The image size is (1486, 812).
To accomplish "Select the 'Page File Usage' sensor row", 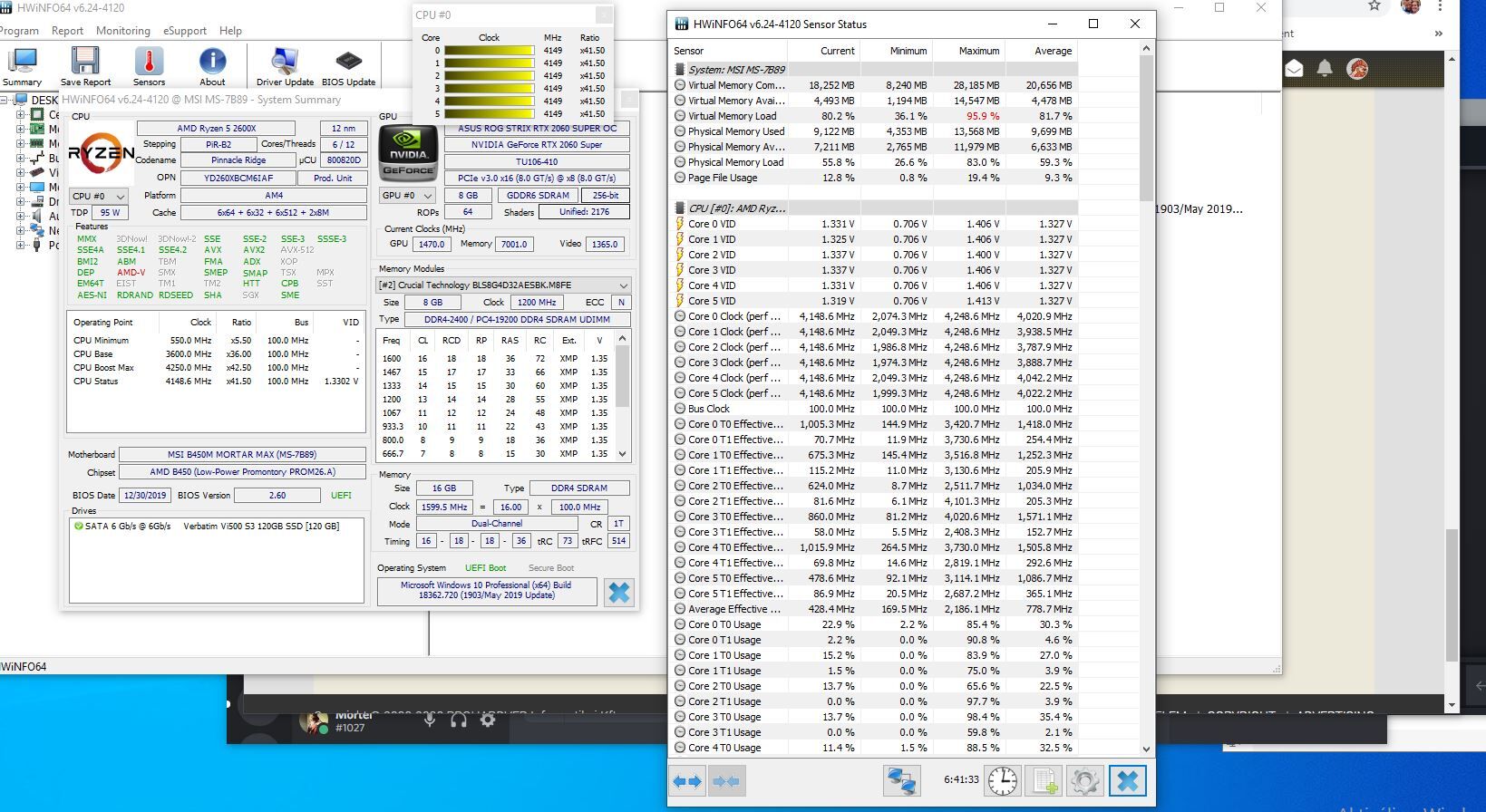I will click(874, 178).
